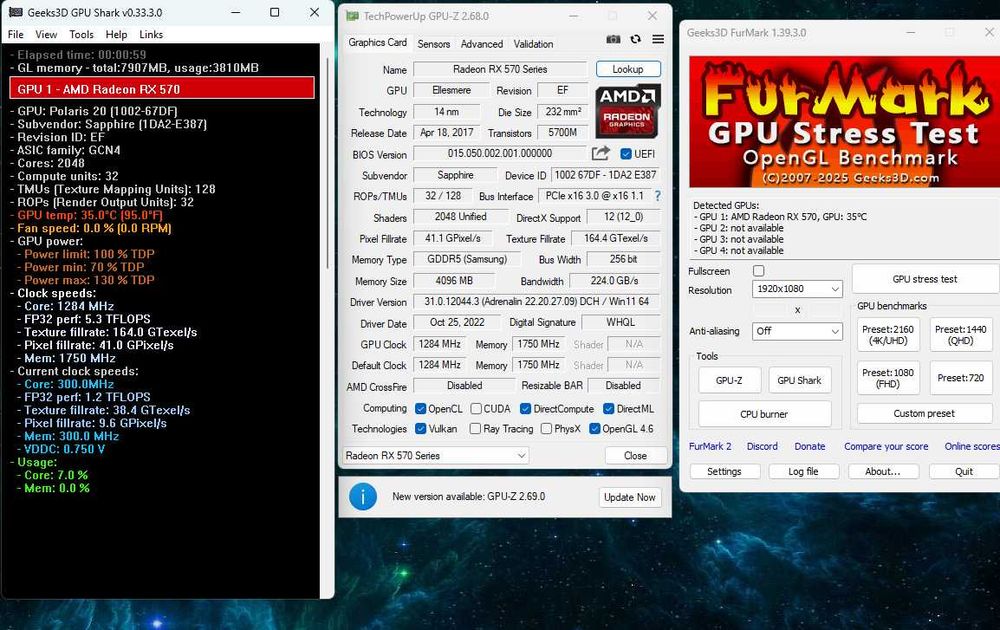Click Update Now for GPU-Z 2.69.0

click(629, 497)
